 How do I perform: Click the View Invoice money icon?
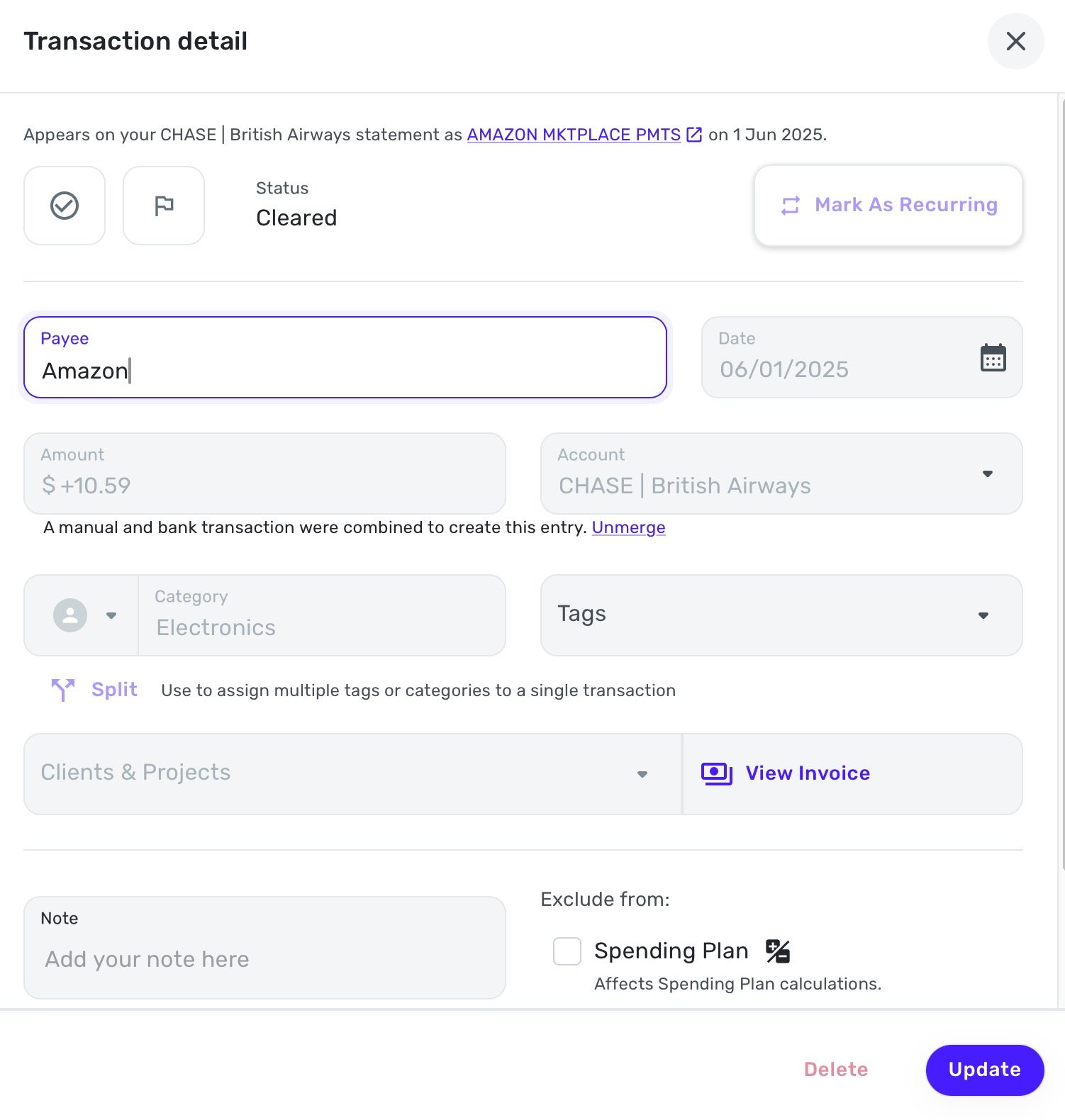716,773
